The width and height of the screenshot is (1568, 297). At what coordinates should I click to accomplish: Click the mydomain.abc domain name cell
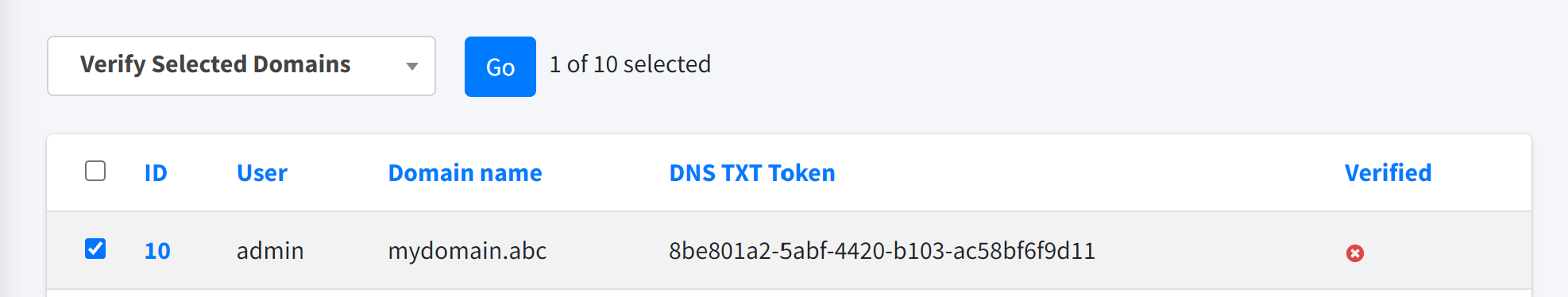[467, 251]
